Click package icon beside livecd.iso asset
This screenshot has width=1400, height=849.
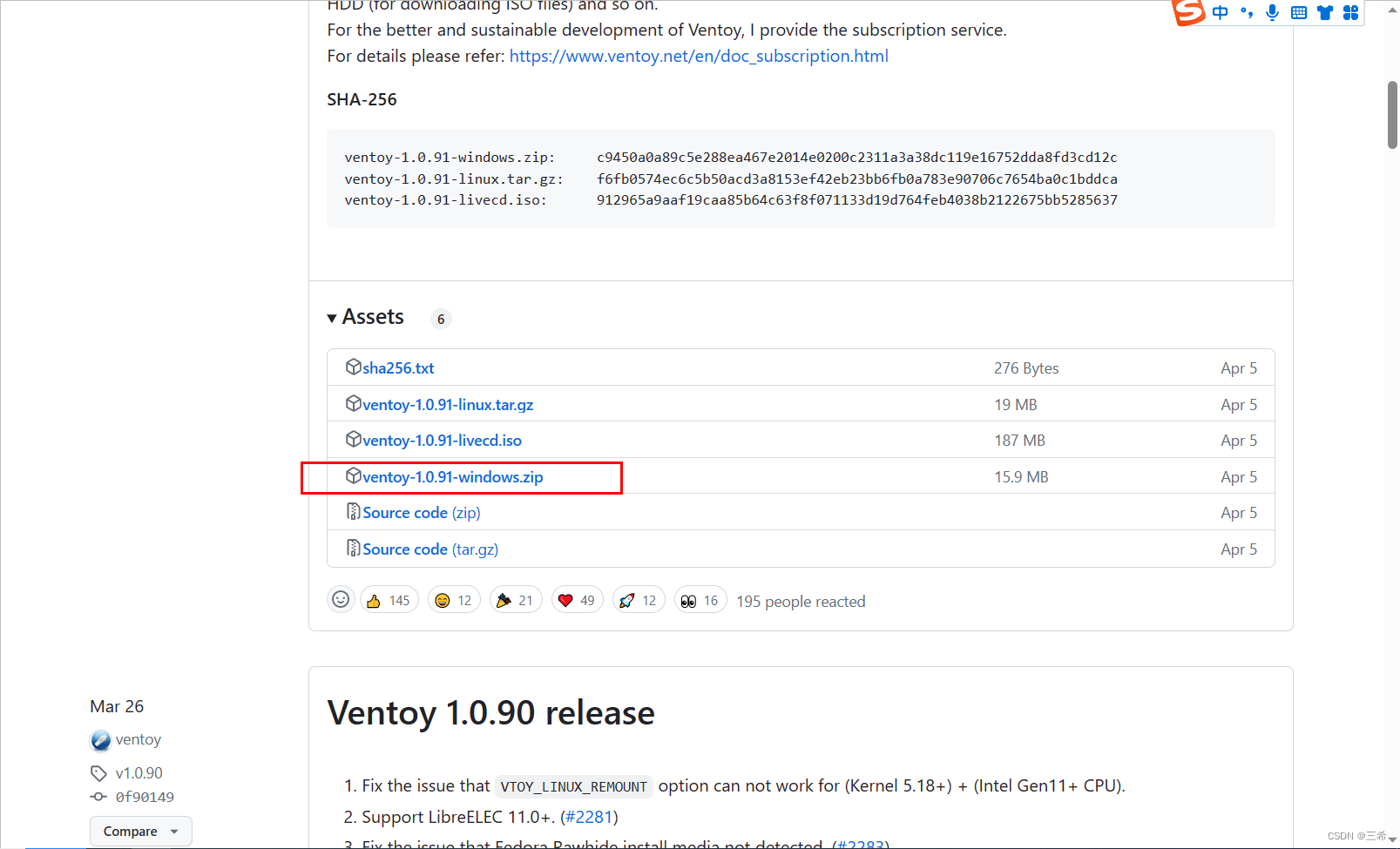tap(353, 439)
